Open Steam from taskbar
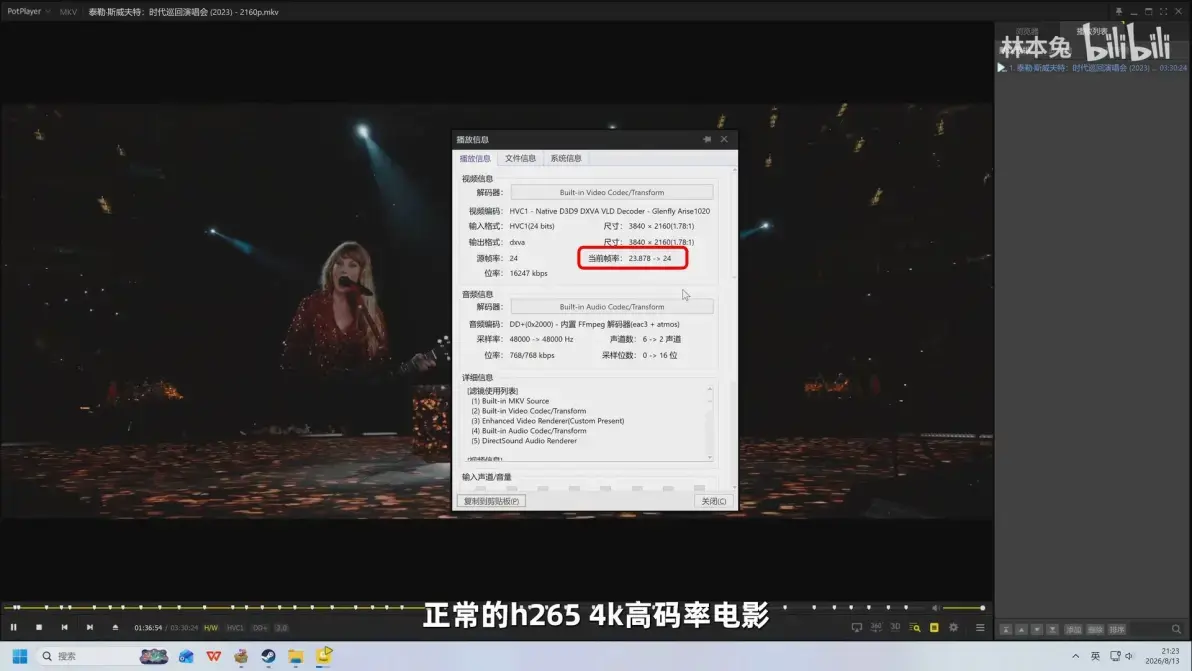 click(x=268, y=656)
